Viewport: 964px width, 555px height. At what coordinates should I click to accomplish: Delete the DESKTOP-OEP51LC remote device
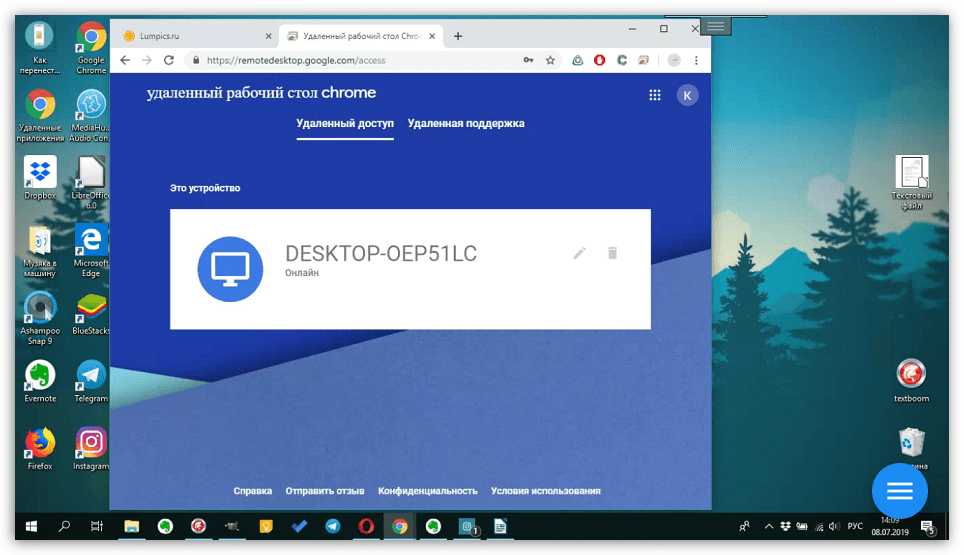point(612,254)
